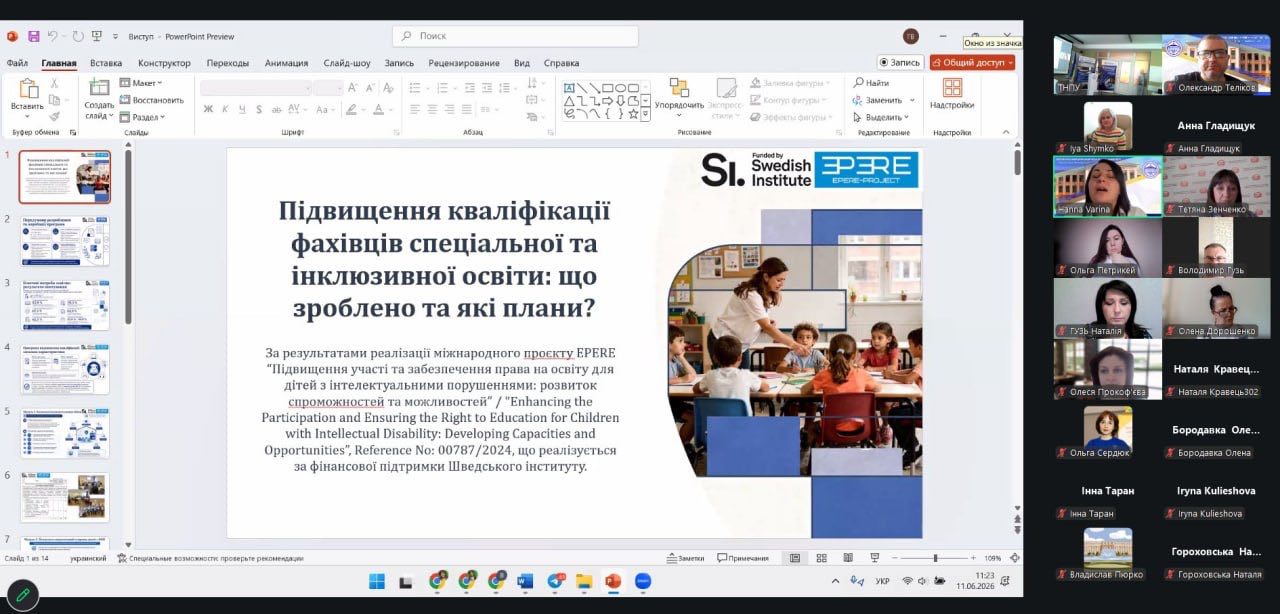Open File Explorer from taskbar

click(x=584, y=581)
